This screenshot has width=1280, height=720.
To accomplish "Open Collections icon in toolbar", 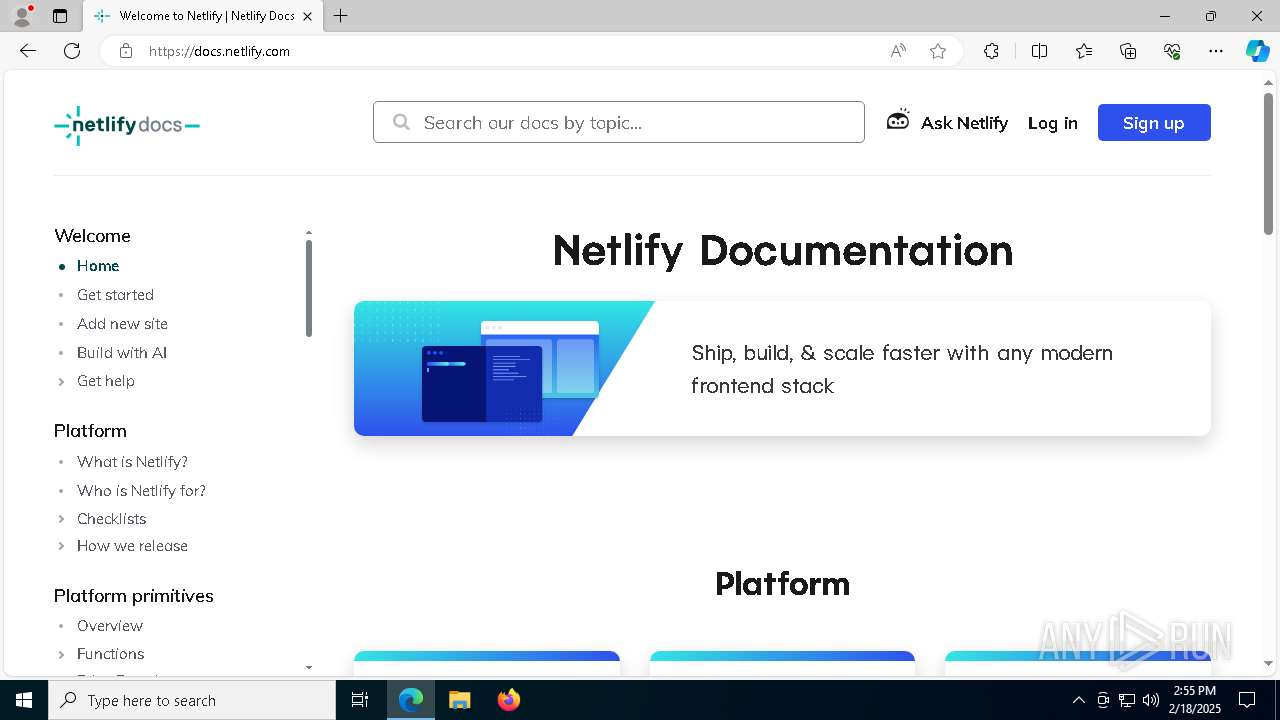I will 1128,51.
